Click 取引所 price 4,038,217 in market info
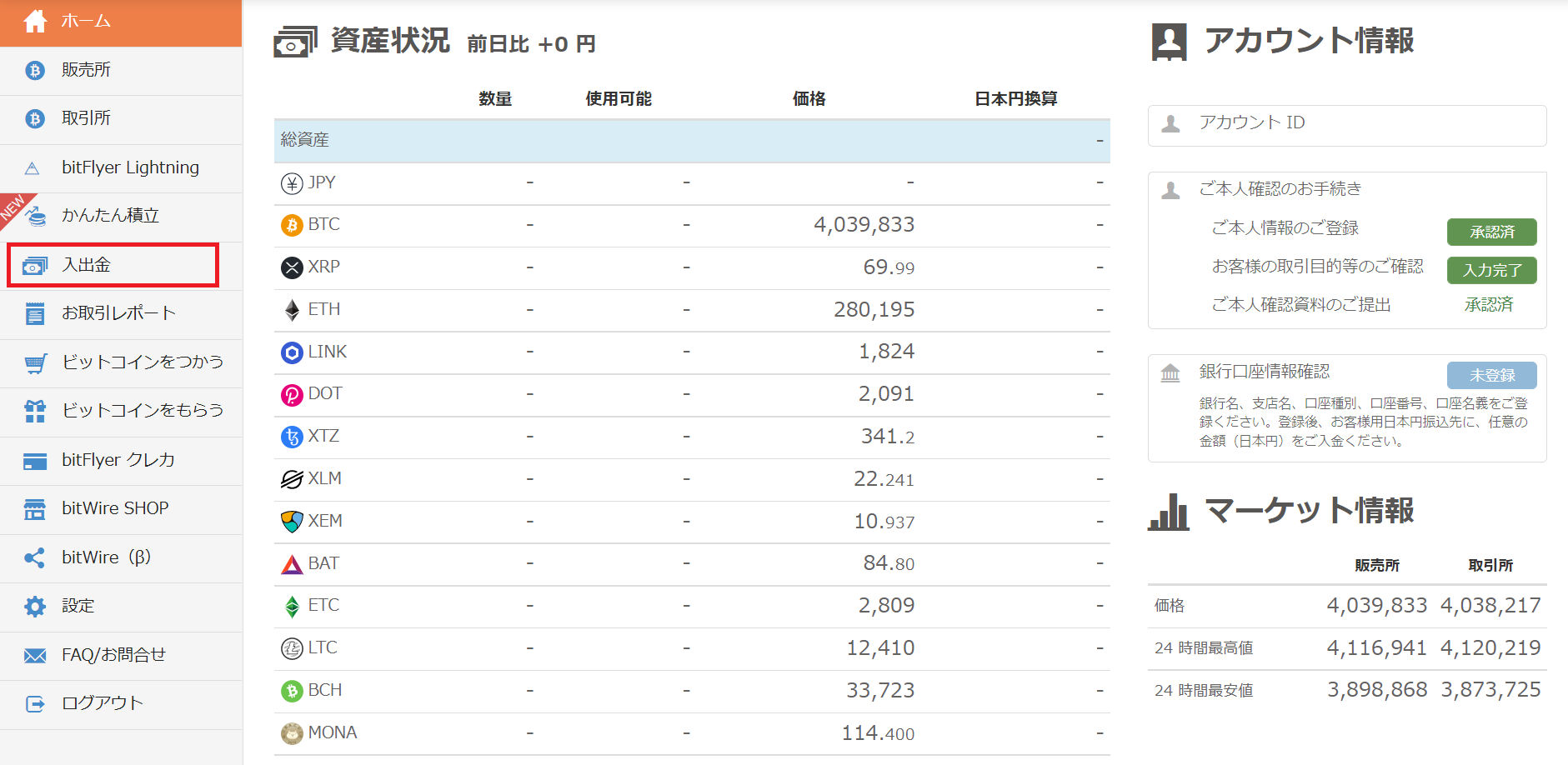 (1490, 606)
